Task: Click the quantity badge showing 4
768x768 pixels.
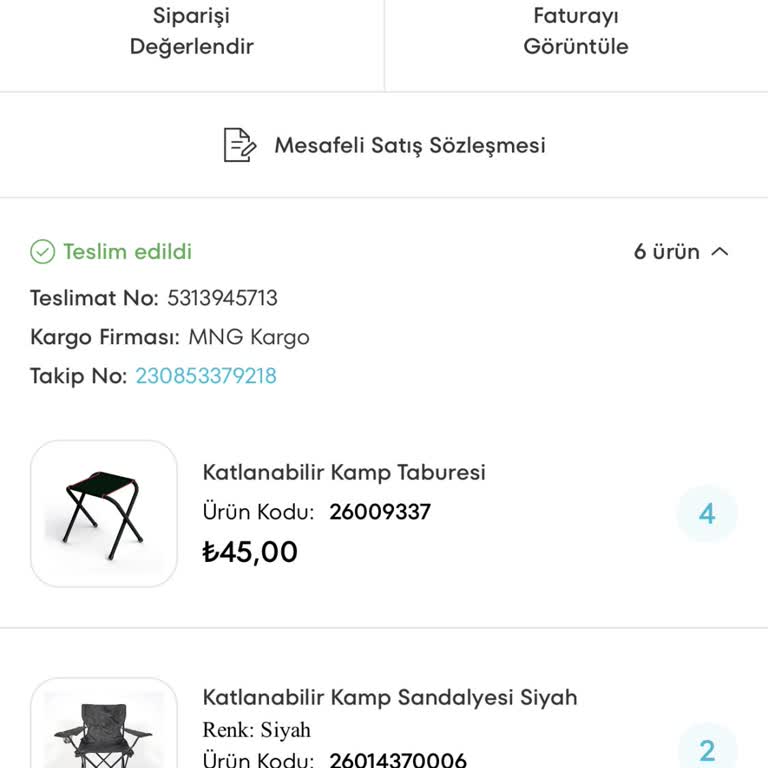Action: 707,514
